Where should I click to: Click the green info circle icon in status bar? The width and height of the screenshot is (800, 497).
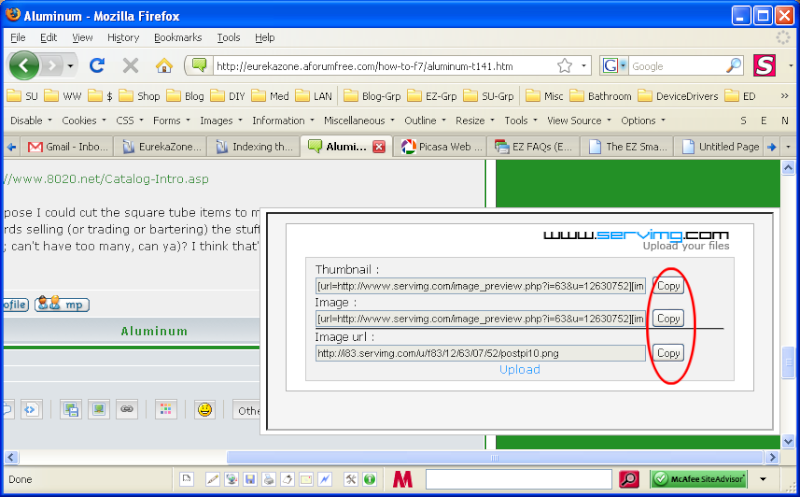tap(369, 479)
